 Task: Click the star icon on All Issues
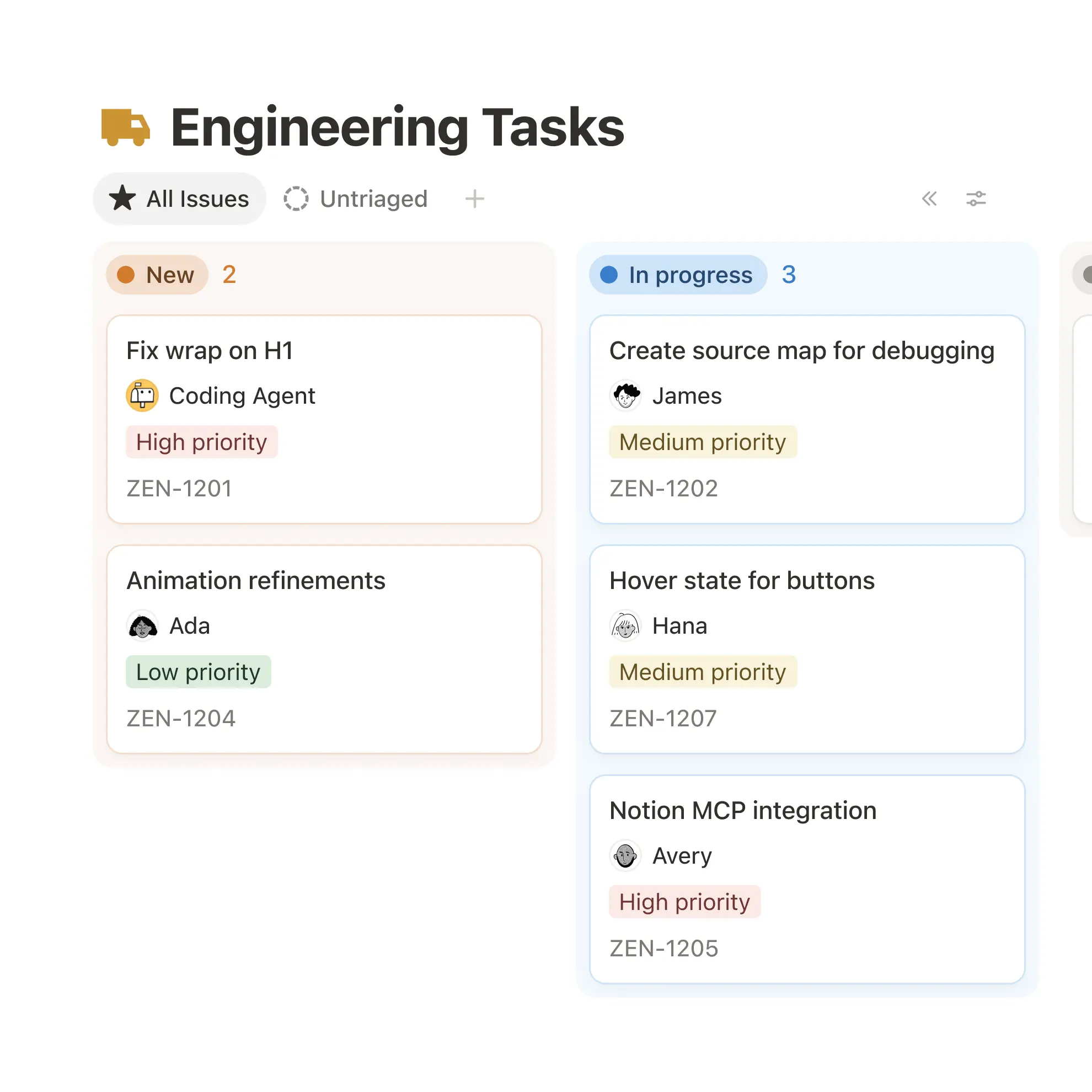pos(122,199)
